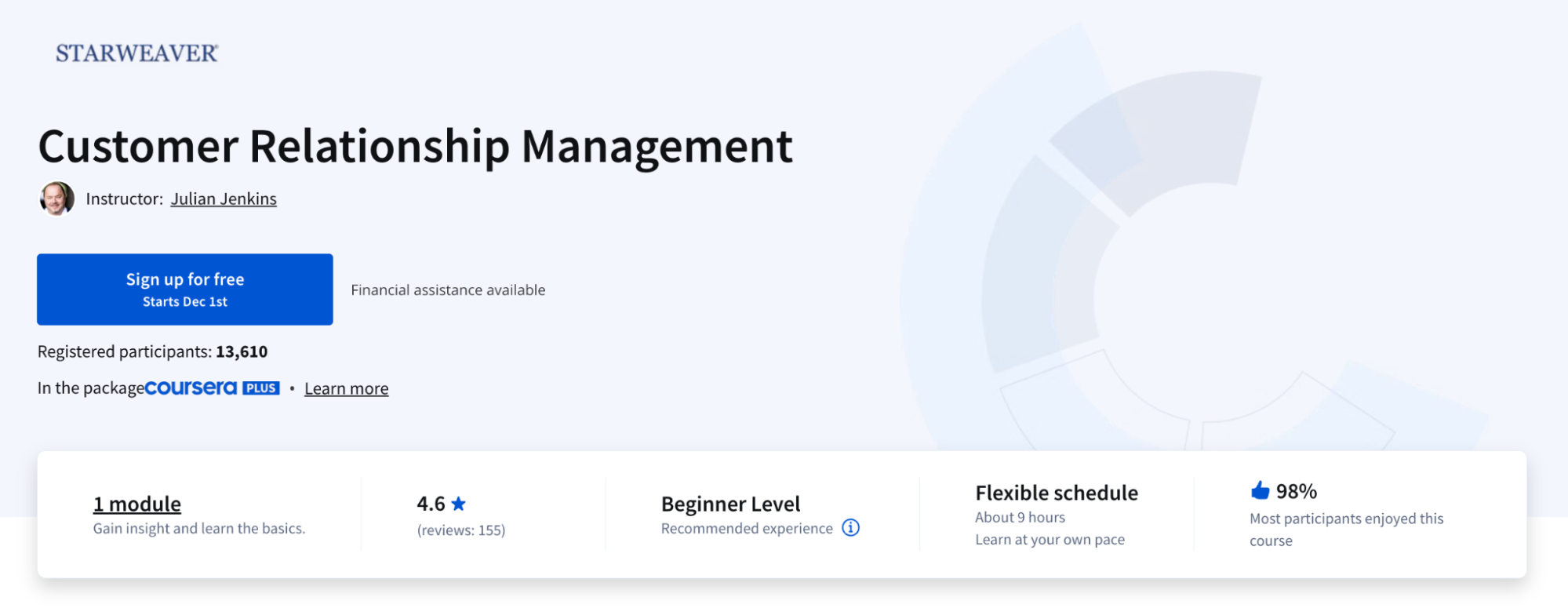Click the Recommended experience label
Viewport: 1568px width, 608px height.
(747, 529)
